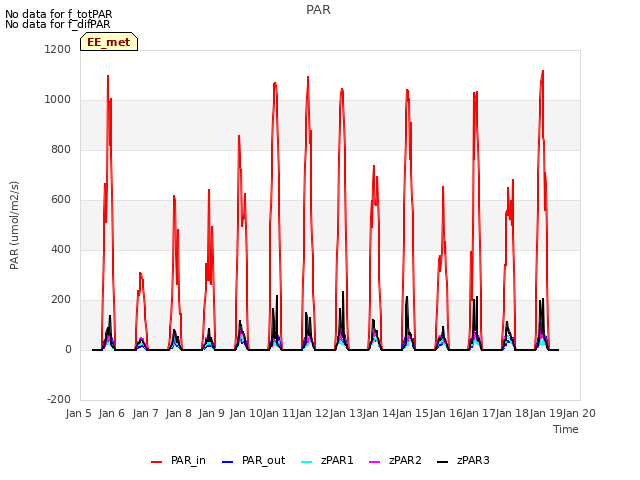Click the Jan 10 x-axis tick label
640x480 pixels.
[246, 413]
